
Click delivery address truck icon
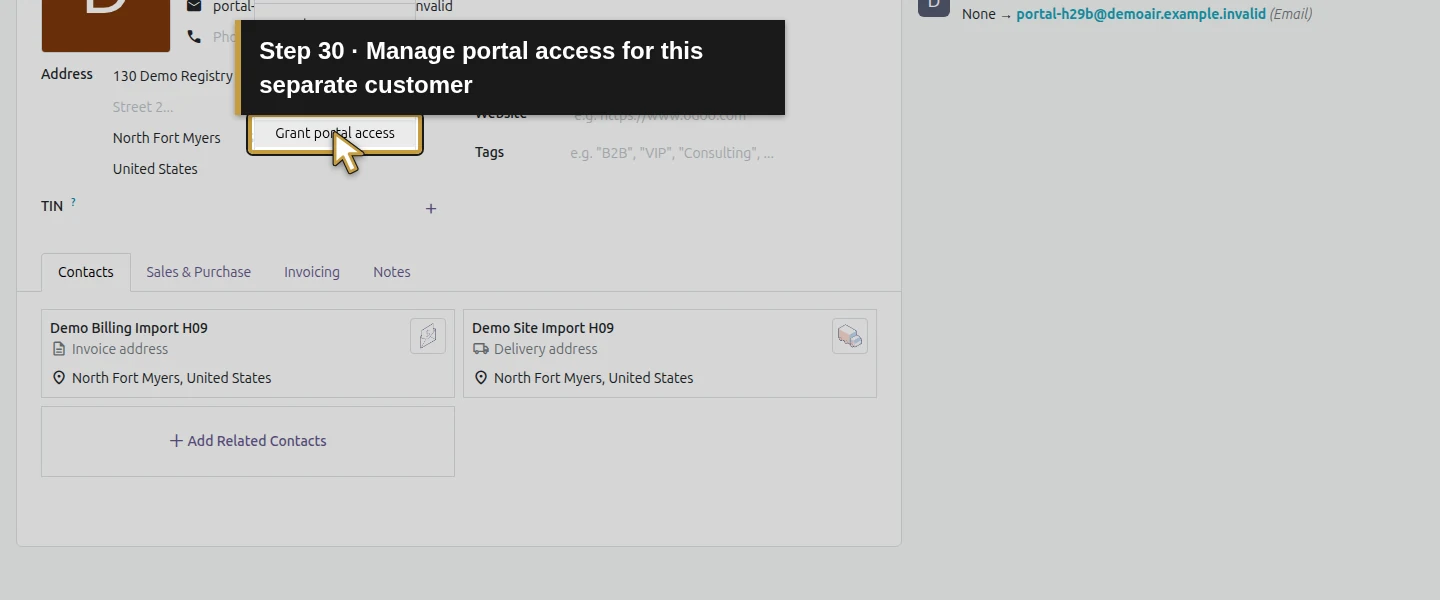click(481, 349)
